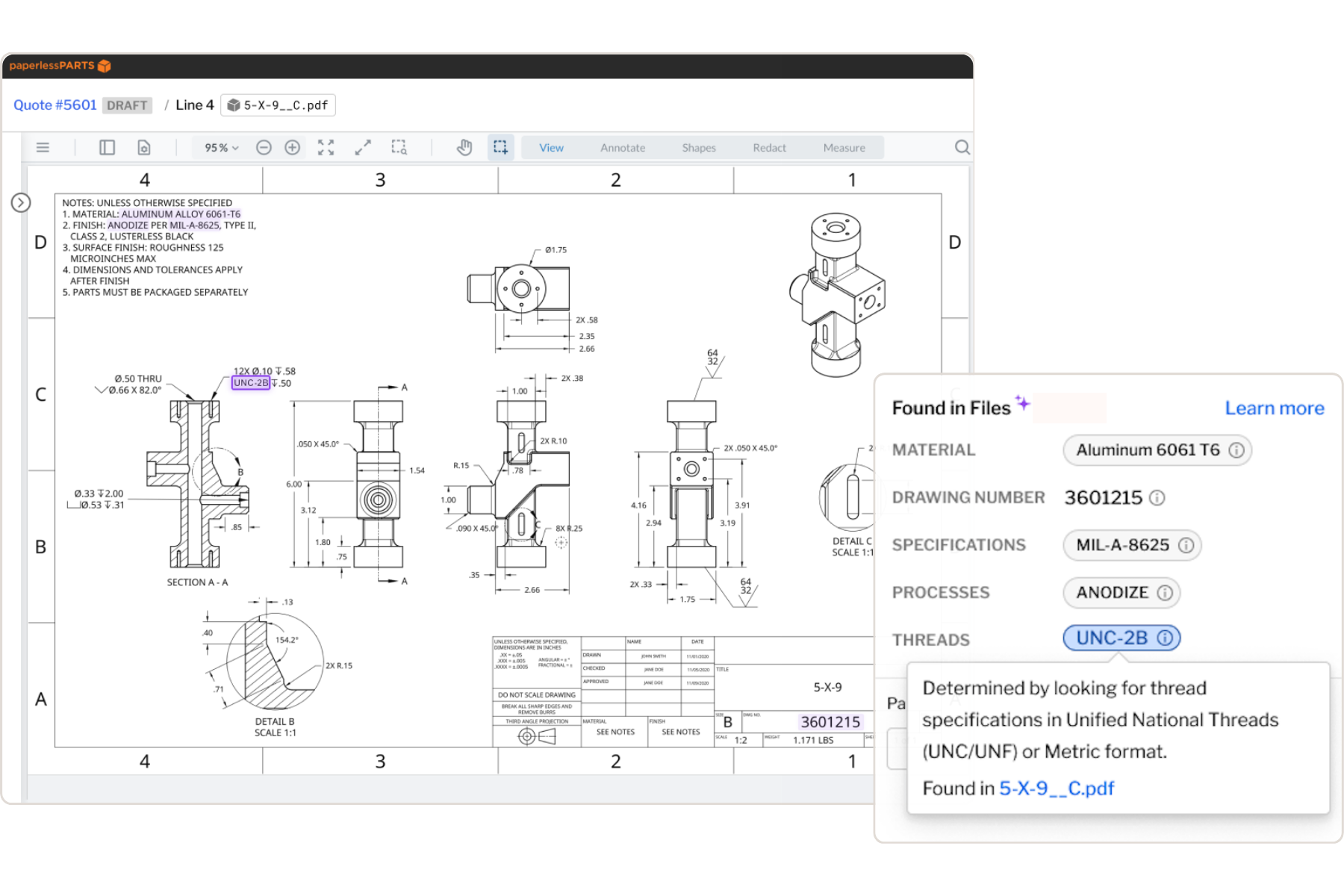Expand the left panel with the arrow circle

pos(21,202)
